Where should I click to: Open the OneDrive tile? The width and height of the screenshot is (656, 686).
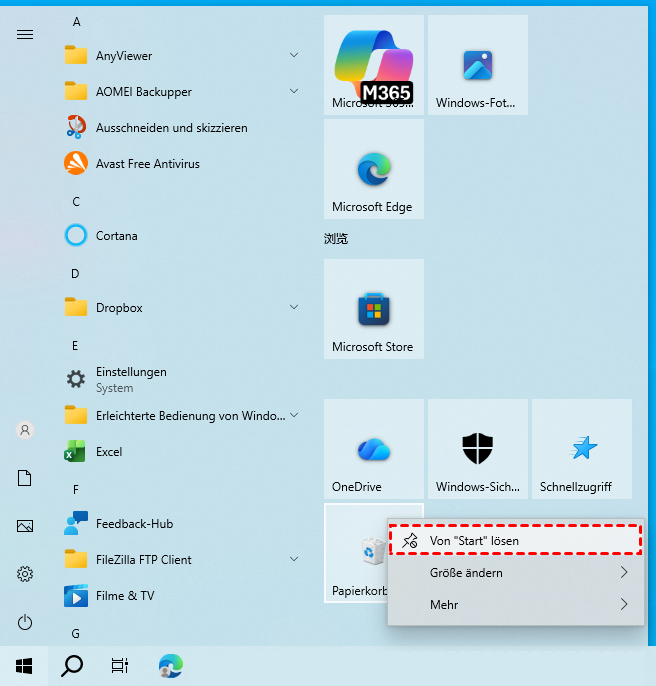point(374,449)
